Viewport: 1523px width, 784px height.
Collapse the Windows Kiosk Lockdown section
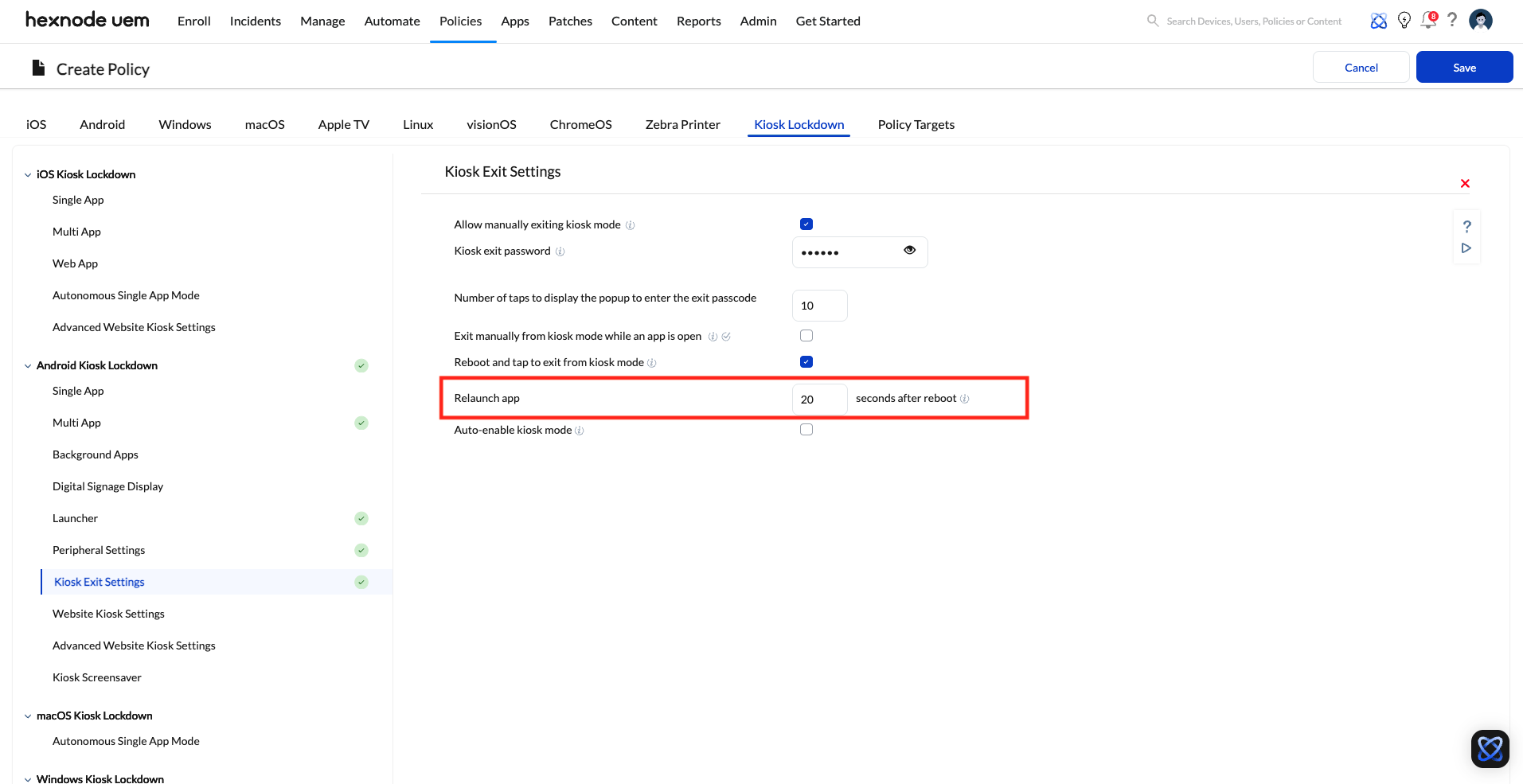pyautogui.click(x=28, y=779)
